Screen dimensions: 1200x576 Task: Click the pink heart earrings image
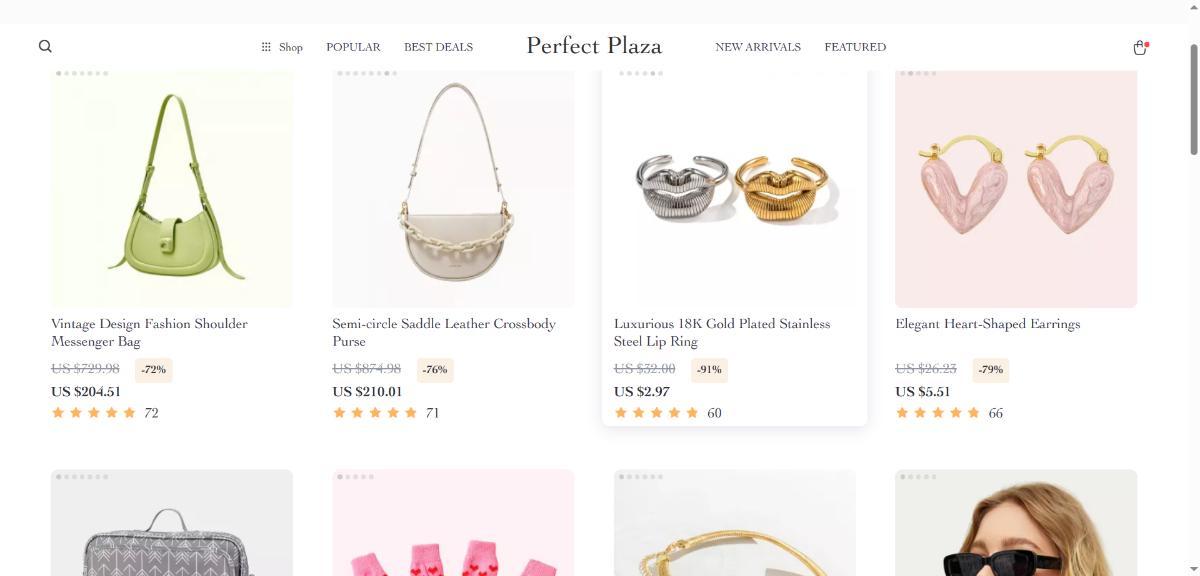tap(1016, 188)
